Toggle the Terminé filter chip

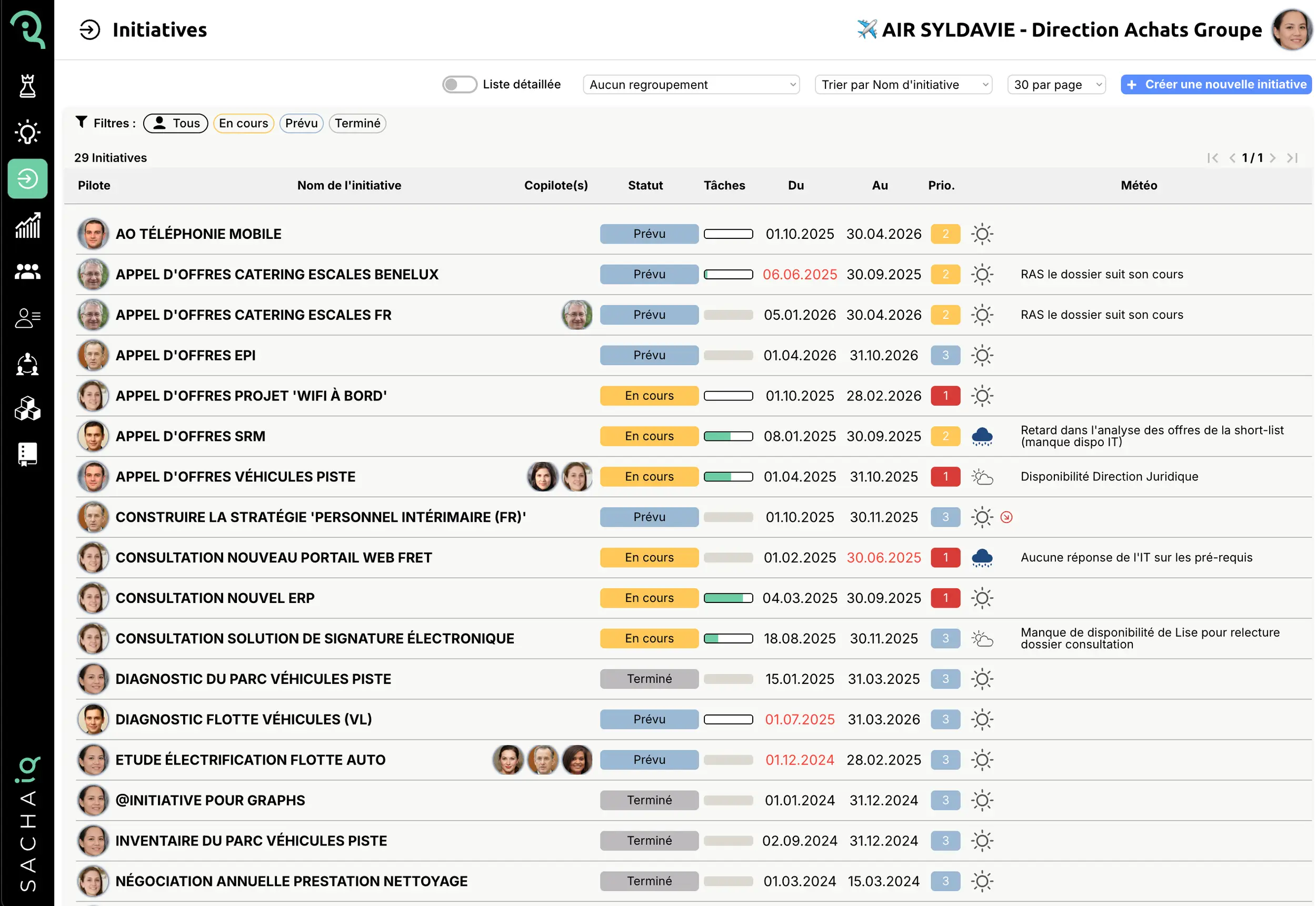tap(357, 123)
